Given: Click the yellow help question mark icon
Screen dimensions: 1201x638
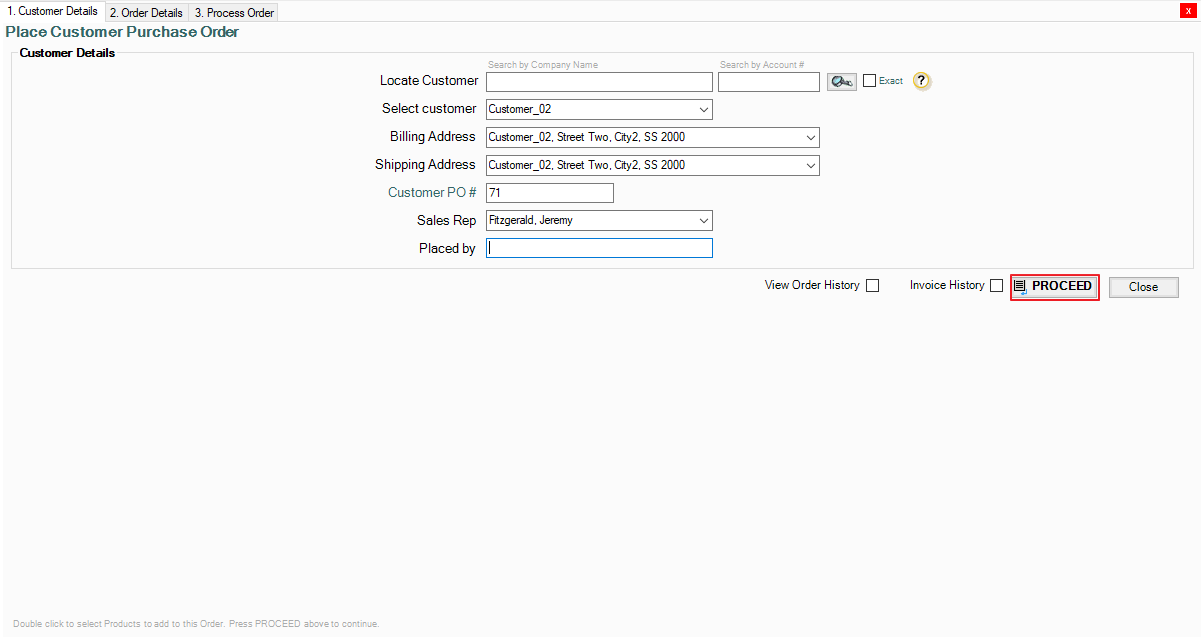Looking at the screenshot, I should tap(922, 81).
